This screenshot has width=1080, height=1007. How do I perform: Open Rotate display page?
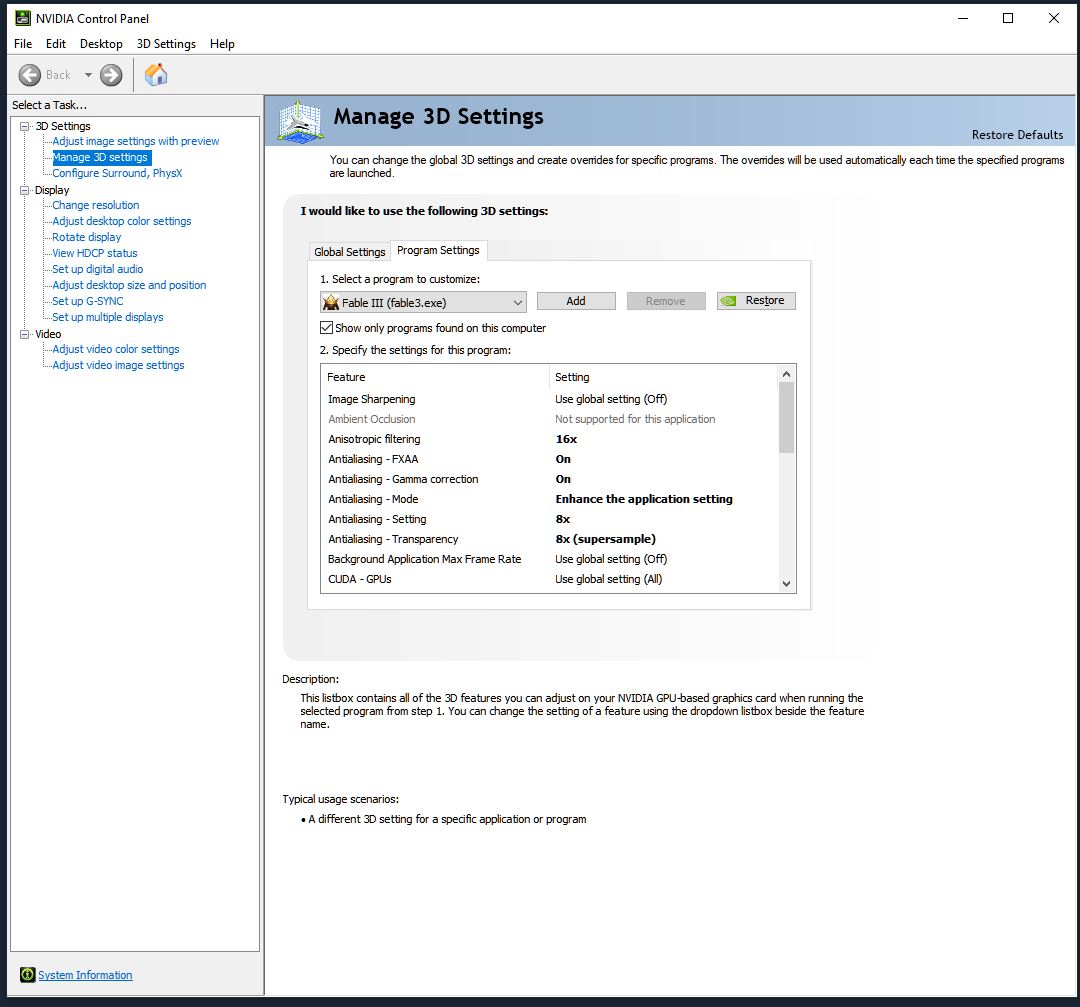coord(87,237)
